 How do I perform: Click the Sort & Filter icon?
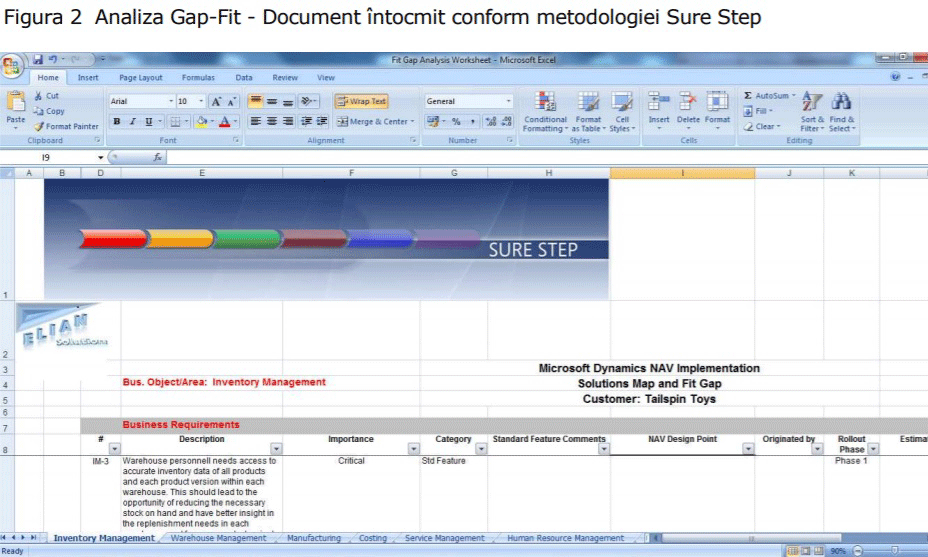812,110
